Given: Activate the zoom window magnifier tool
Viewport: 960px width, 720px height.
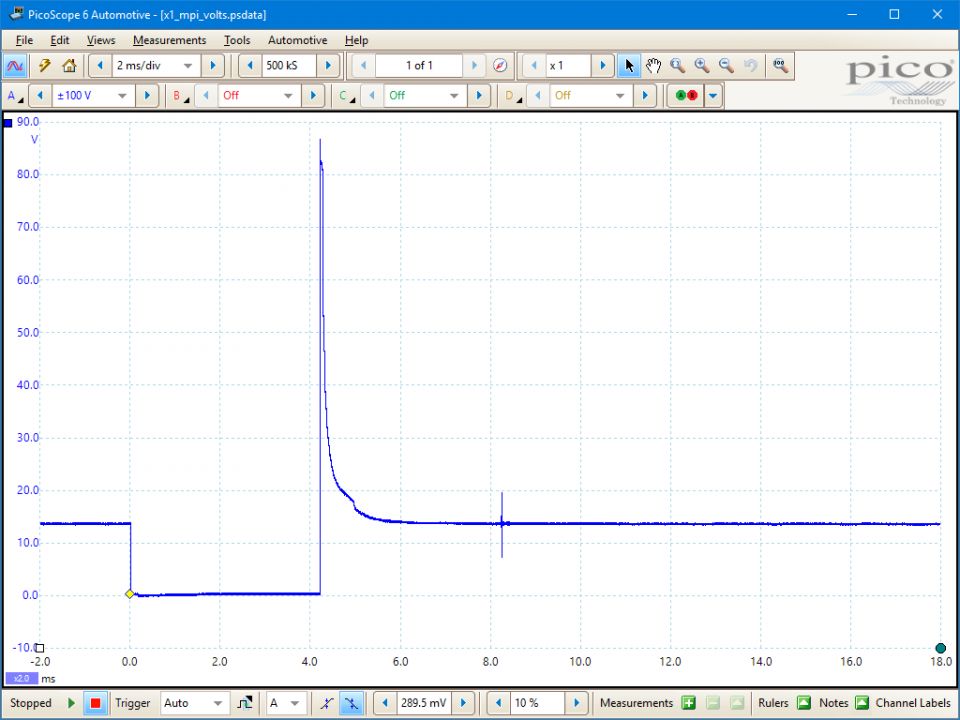Looking at the screenshot, I should coord(677,66).
